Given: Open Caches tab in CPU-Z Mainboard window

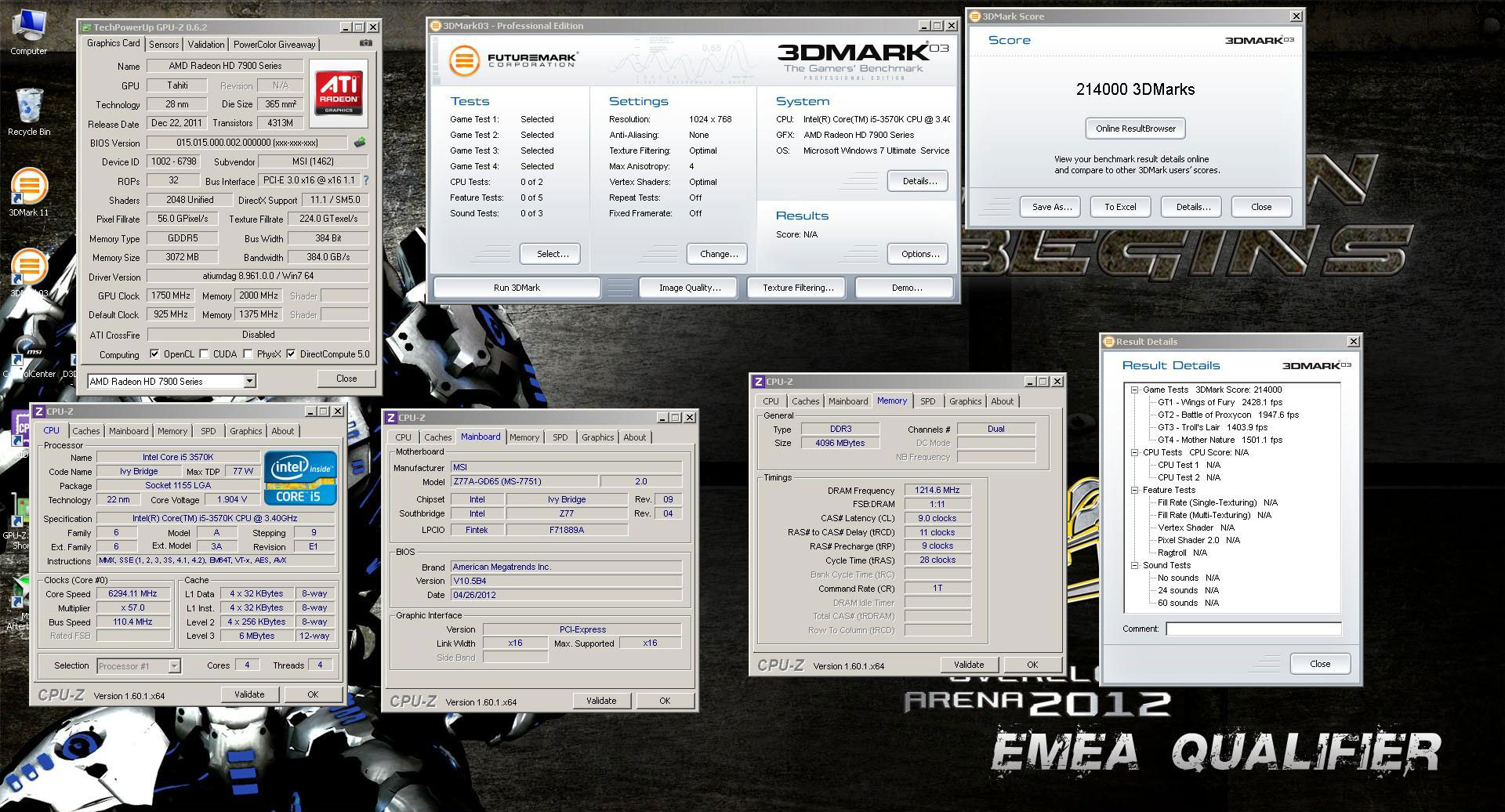Looking at the screenshot, I should pyautogui.click(x=437, y=437).
